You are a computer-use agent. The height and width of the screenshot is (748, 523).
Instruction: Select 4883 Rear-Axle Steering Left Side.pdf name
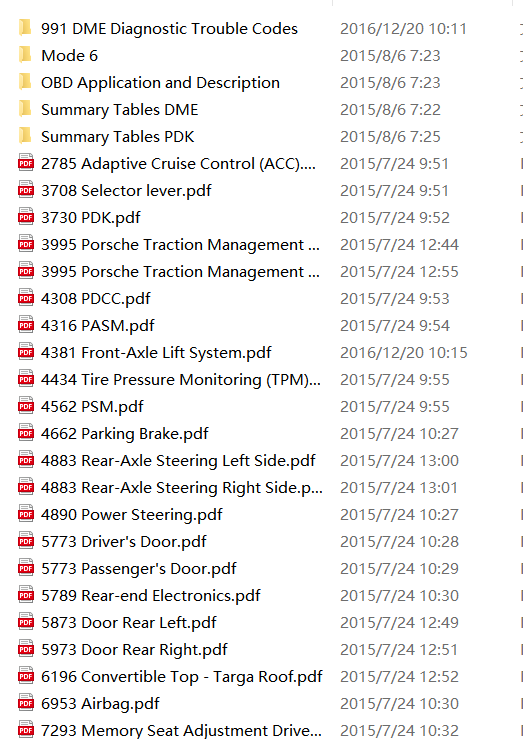(178, 460)
